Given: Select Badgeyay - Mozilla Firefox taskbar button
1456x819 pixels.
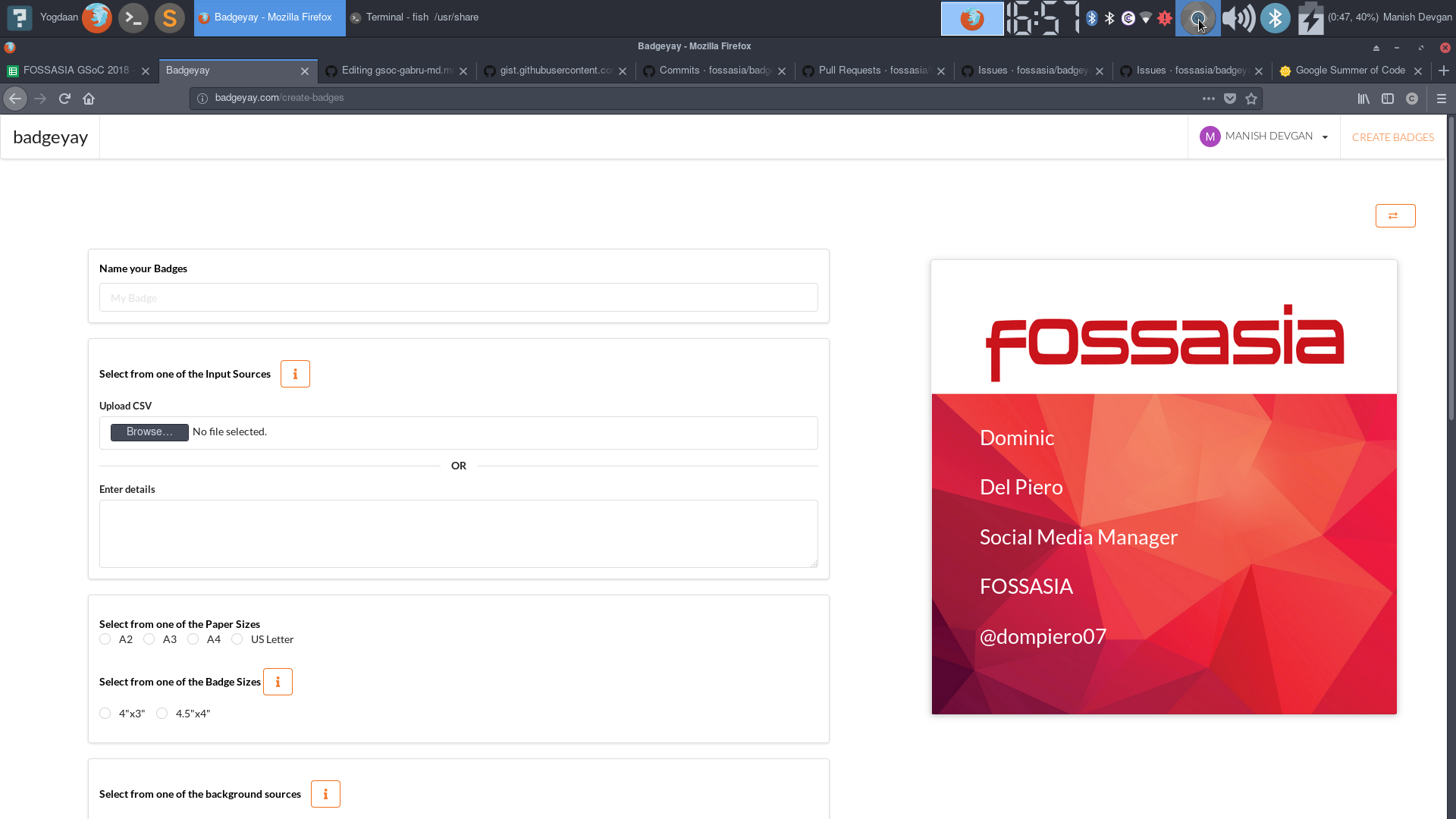Looking at the screenshot, I should coord(269,17).
